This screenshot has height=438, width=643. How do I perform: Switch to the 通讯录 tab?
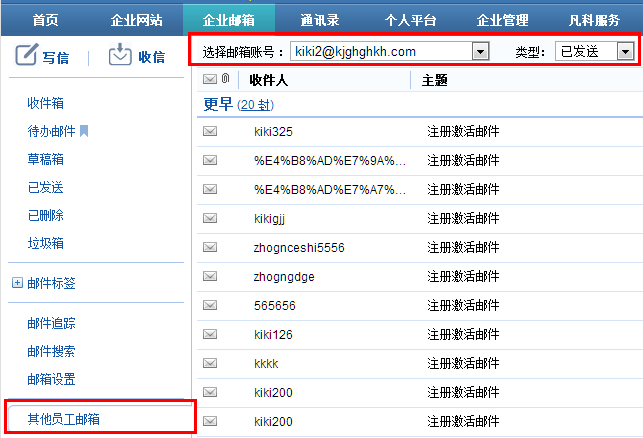point(320,19)
